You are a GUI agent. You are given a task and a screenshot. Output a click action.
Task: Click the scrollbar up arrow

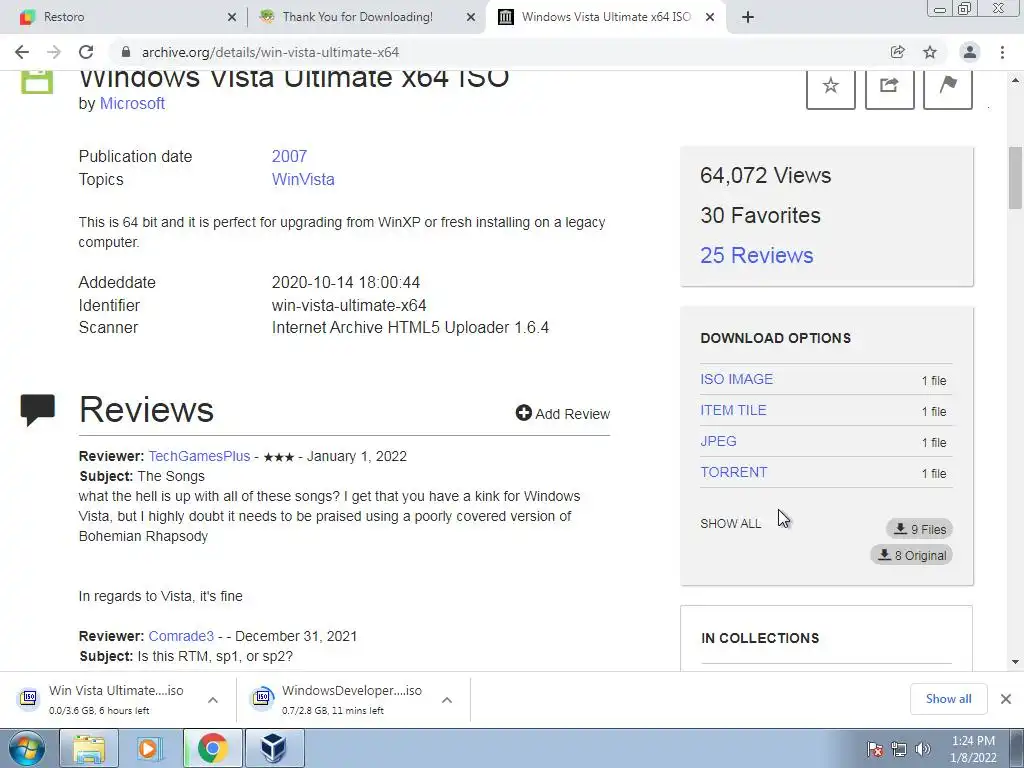tap(1015, 80)
